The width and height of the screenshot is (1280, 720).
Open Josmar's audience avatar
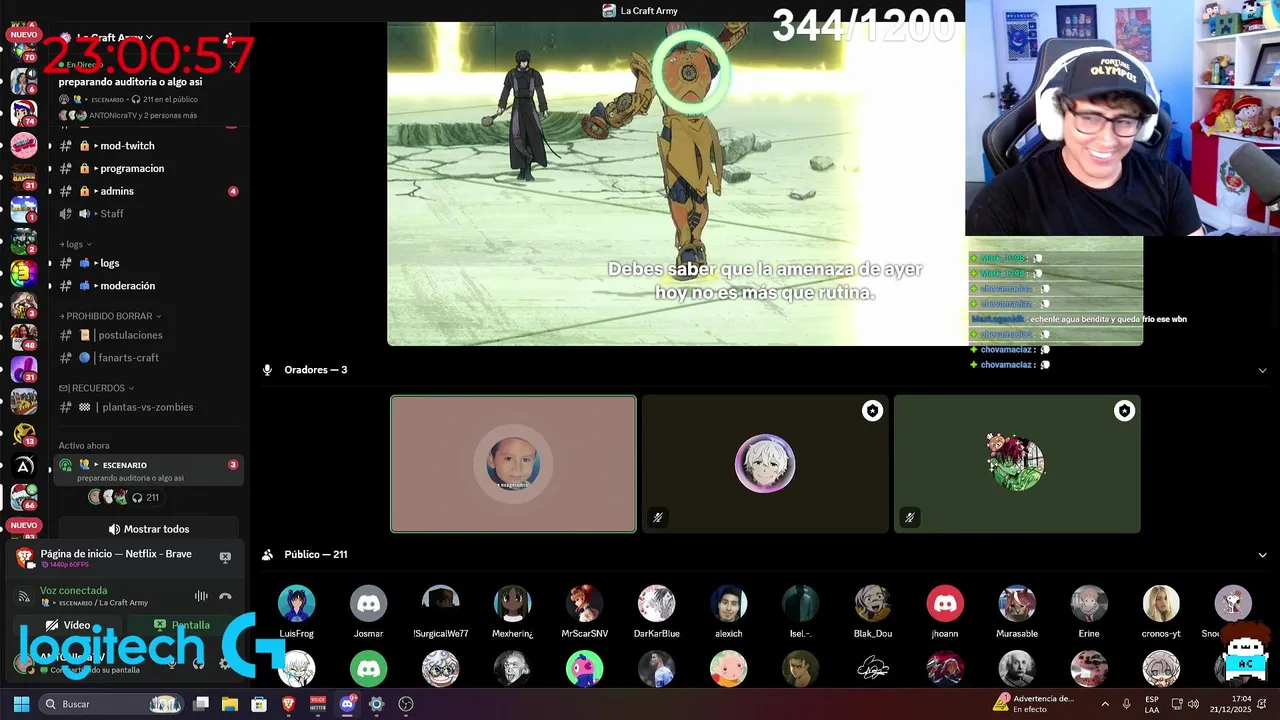coord(368,604)
